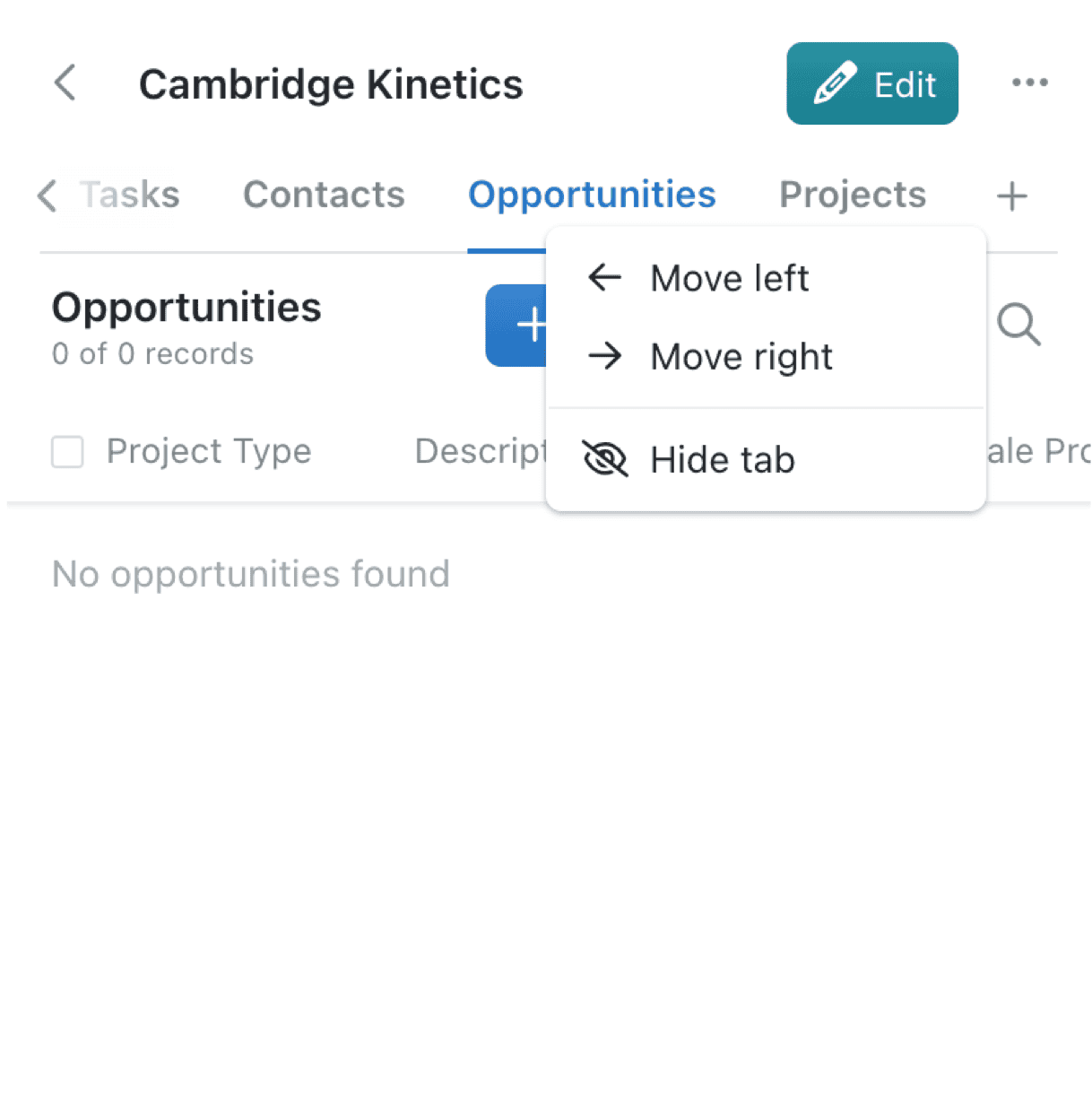
Task: Go back with the top-left chevron
Action: 65,83
